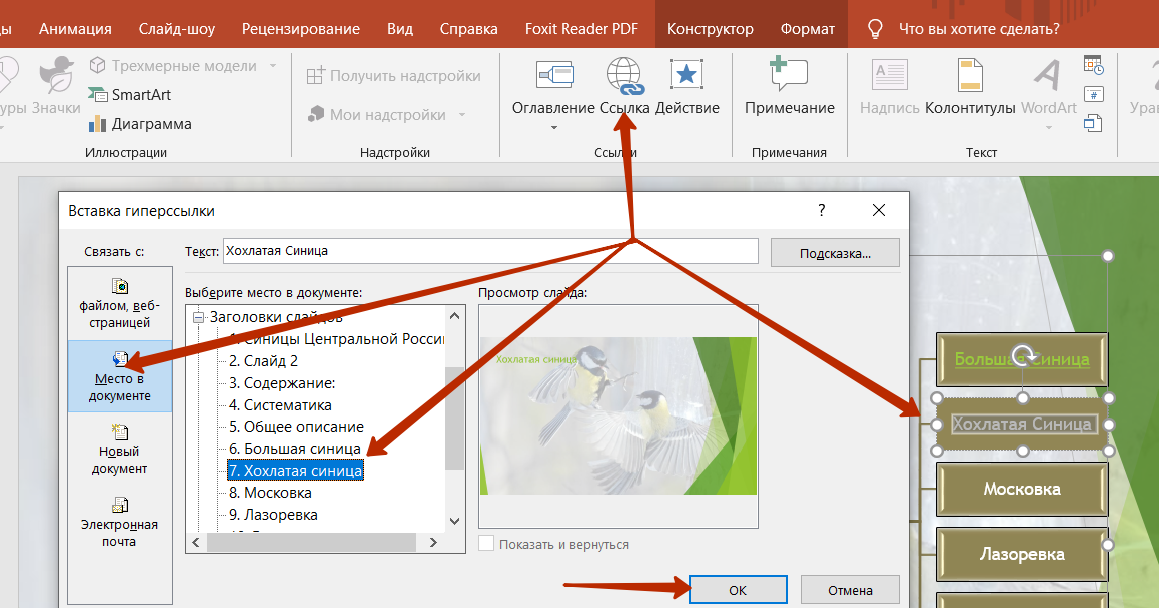The height and width of the screenshot is (608, 1159).
Task: Open Foxit Reader PDF tab
Action: click(581, 29)
